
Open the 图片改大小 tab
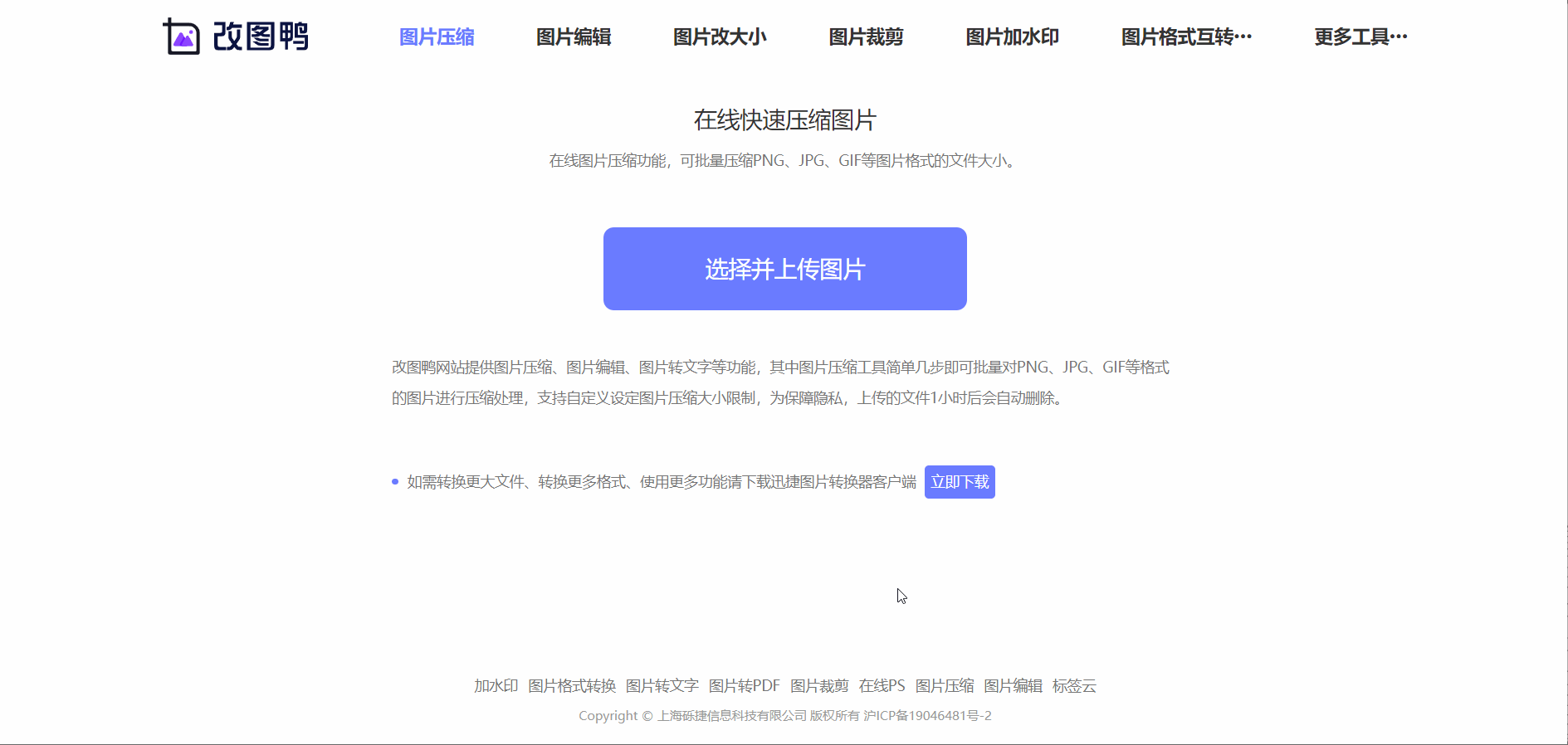coord(720,37)
